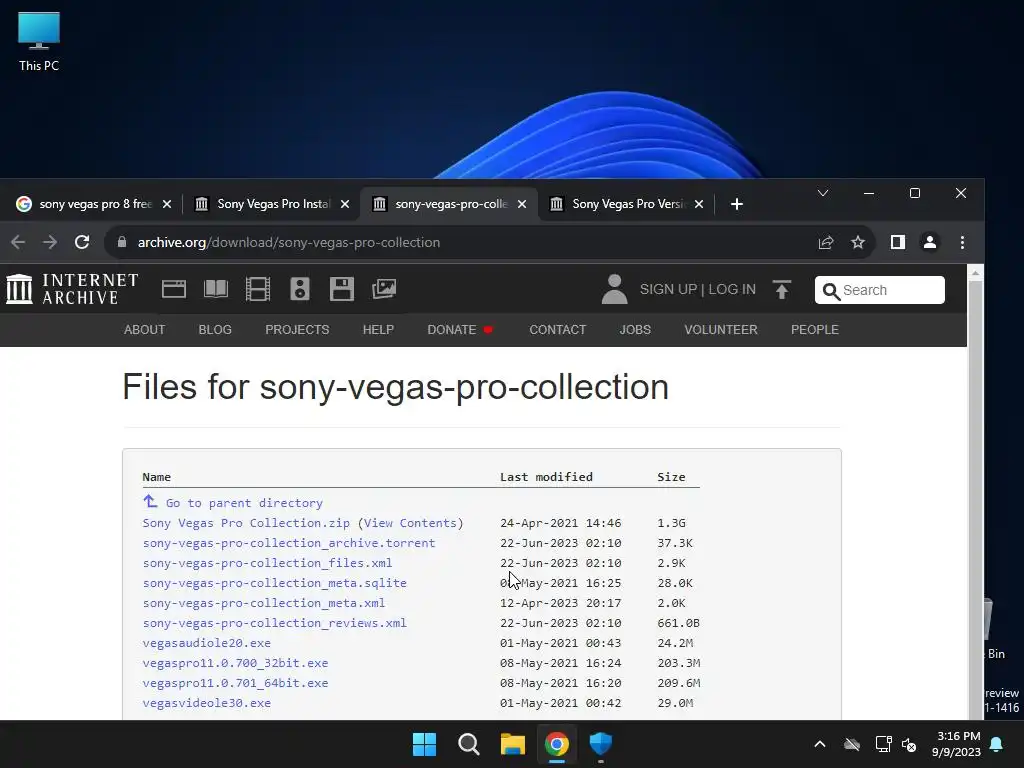1024x768 pixels.
Task: Open a new browser tab
Action: [x=737, y=204]
